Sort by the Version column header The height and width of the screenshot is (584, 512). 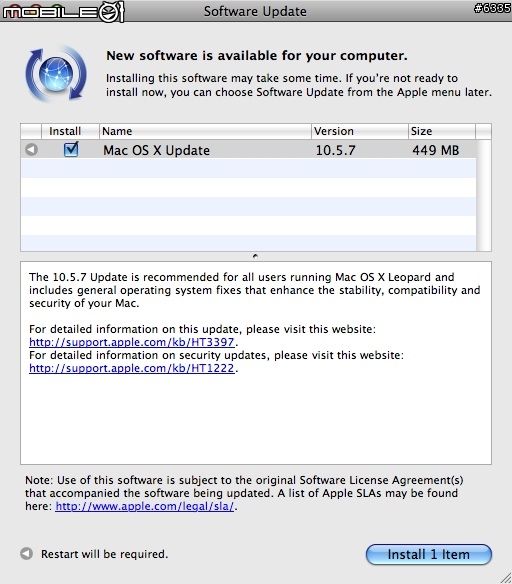[360, 131]
